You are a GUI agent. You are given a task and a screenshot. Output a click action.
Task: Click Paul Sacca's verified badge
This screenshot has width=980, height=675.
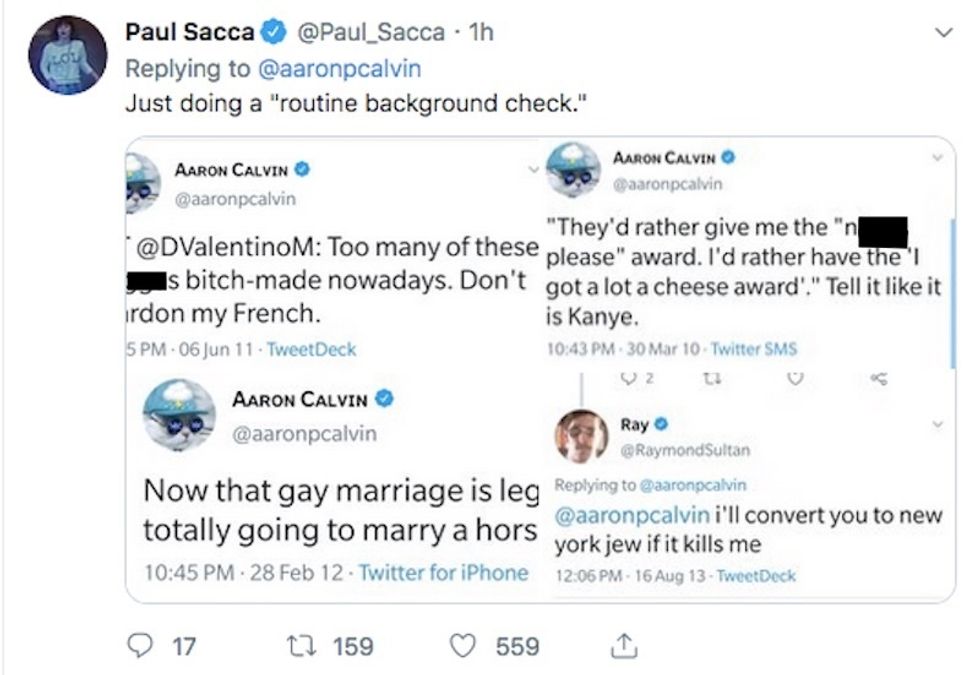(x=272, y=33)
